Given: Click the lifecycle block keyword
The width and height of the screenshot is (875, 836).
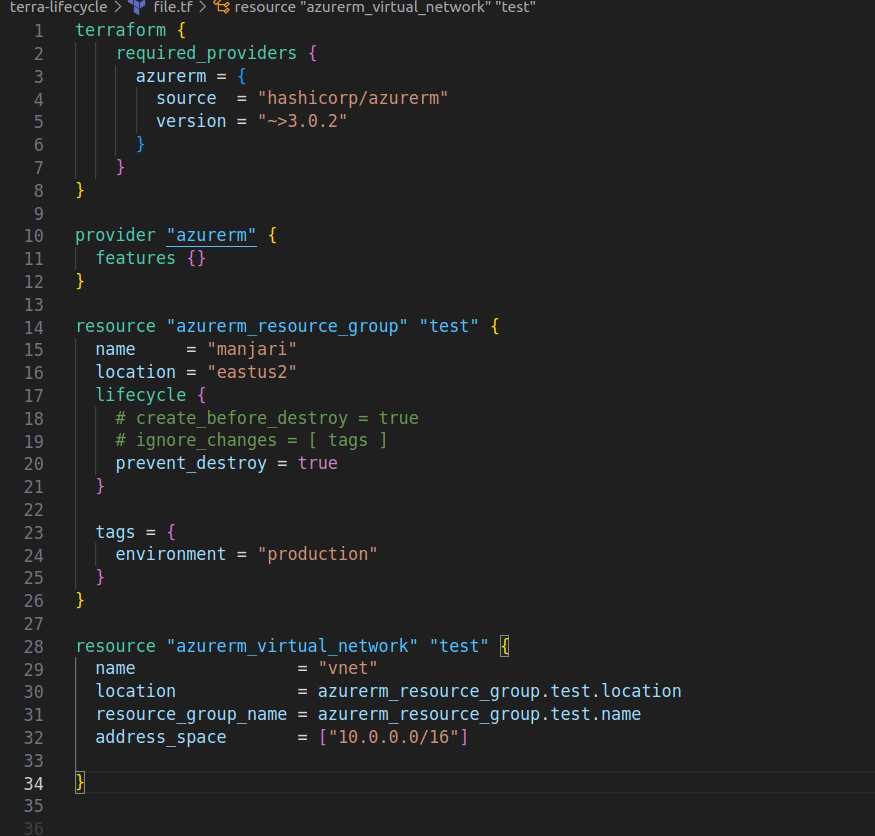Looking at the screenshot, I should [140, 395].
